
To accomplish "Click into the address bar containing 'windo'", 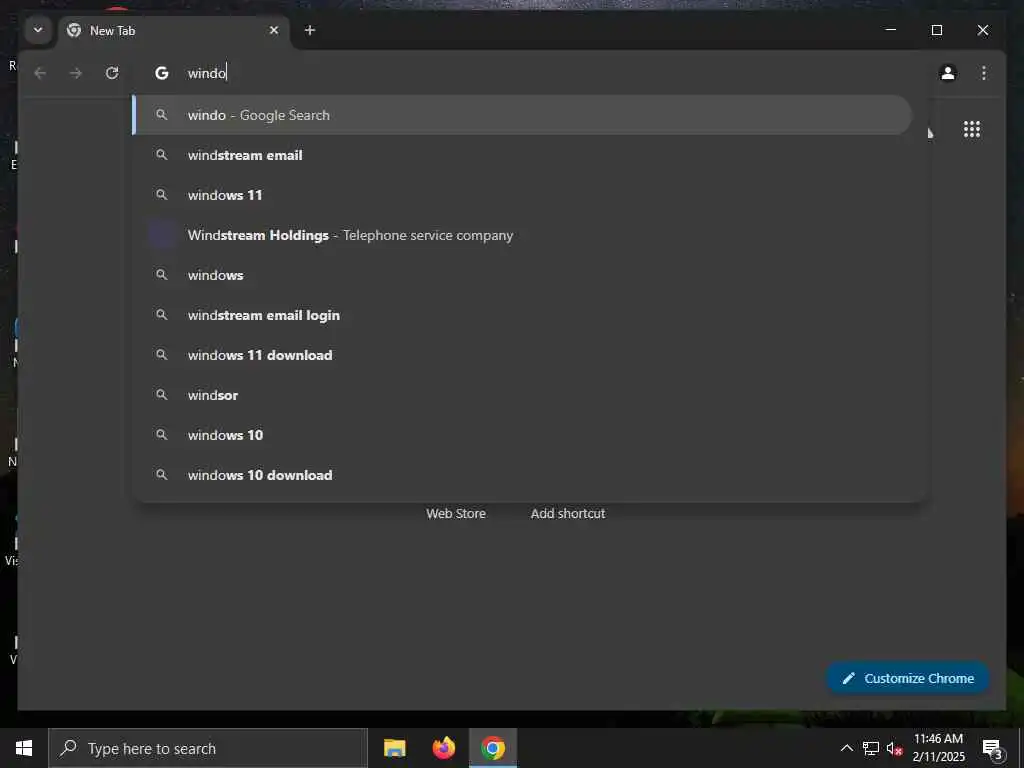I will [x=528, y=73].
